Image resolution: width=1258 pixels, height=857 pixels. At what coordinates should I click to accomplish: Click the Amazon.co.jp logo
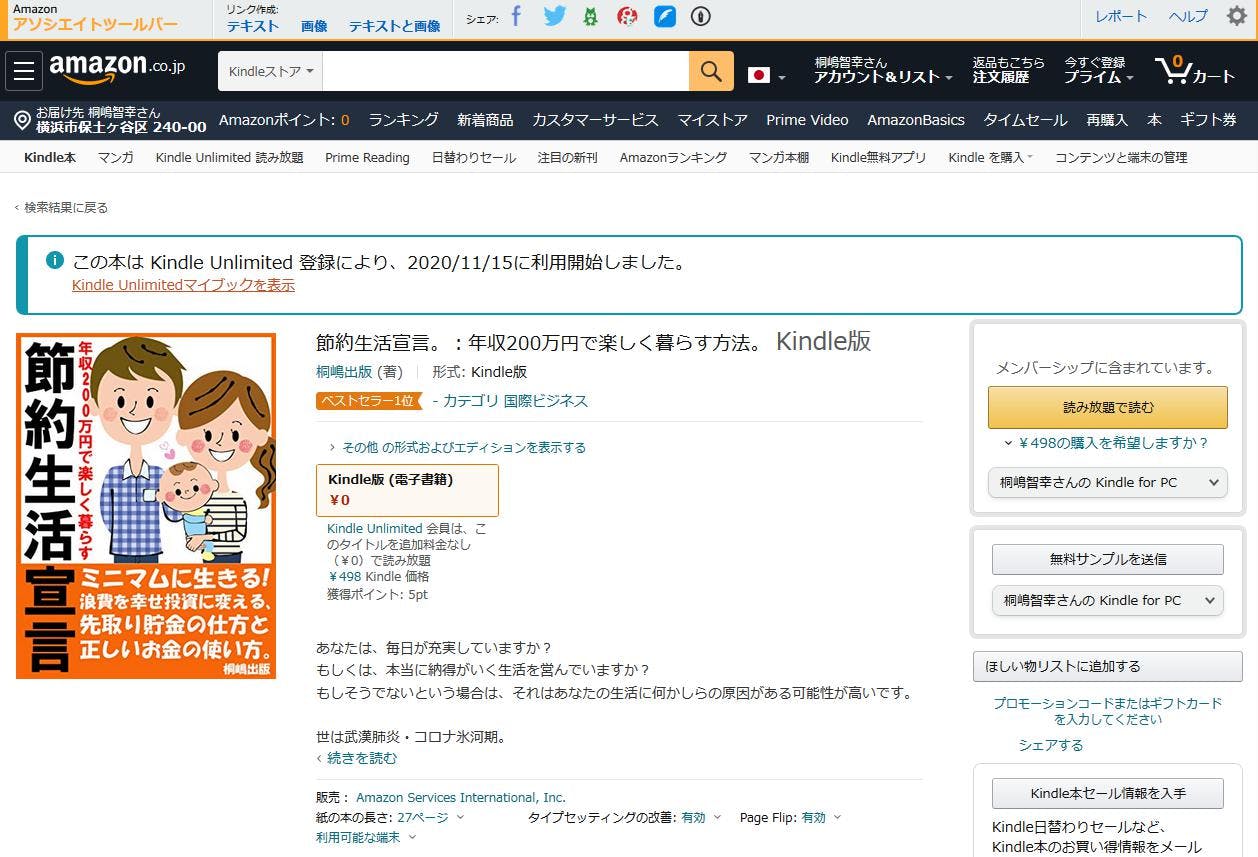click(117, 69)
